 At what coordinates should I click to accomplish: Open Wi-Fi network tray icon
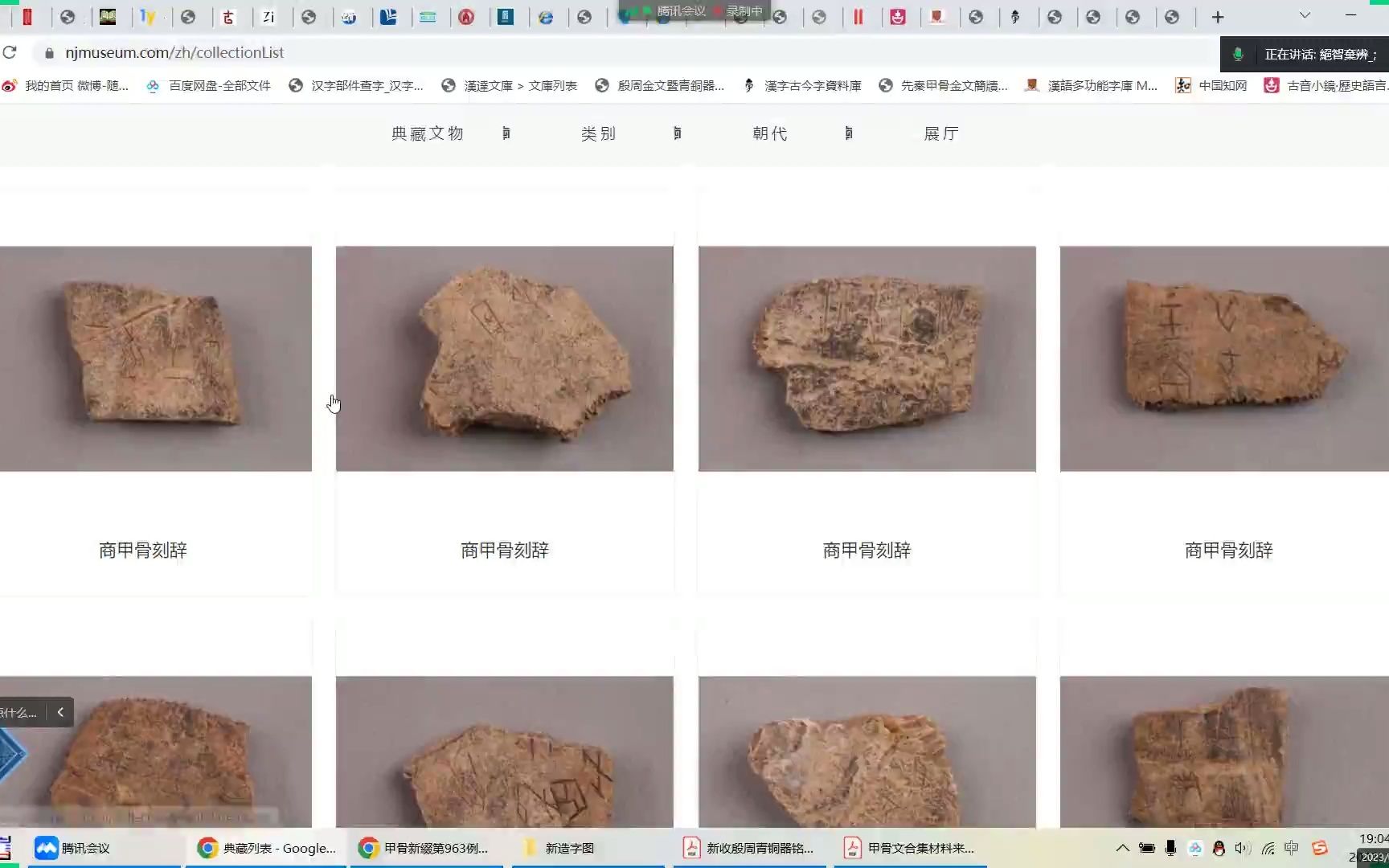click(1268, 848)
